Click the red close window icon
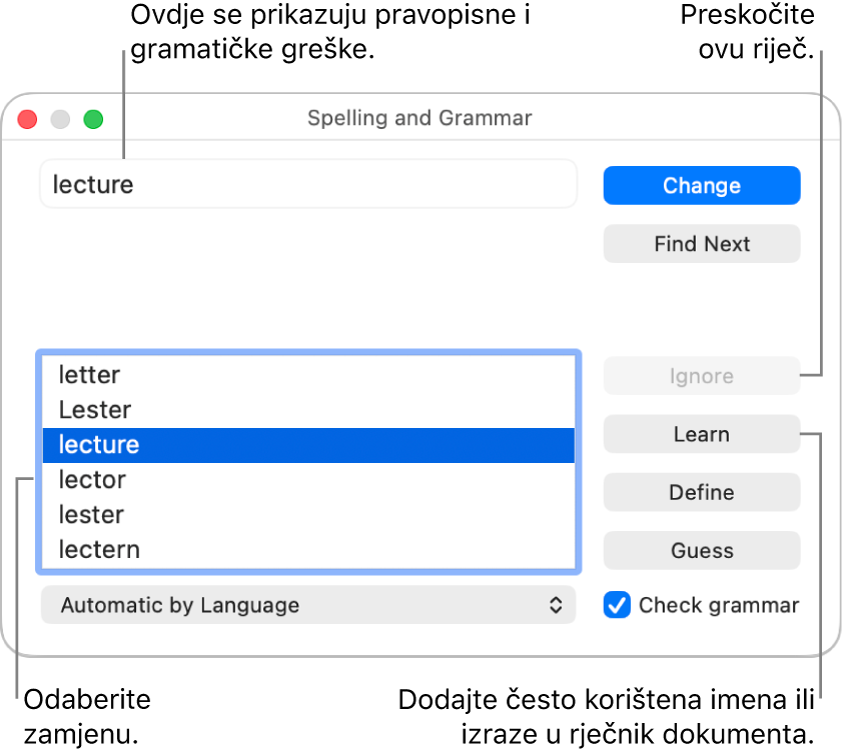 (27, 118)
